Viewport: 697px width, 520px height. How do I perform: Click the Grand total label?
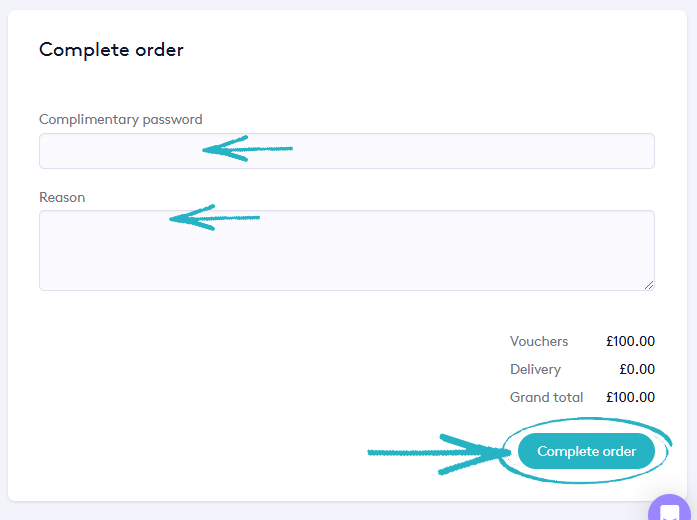coord(546,398)
